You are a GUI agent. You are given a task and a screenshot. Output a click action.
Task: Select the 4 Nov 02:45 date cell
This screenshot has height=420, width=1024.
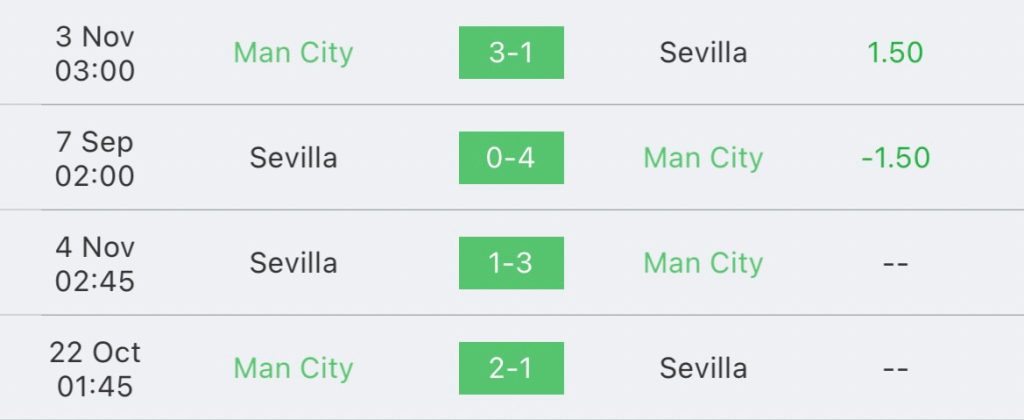coord(95,263)
